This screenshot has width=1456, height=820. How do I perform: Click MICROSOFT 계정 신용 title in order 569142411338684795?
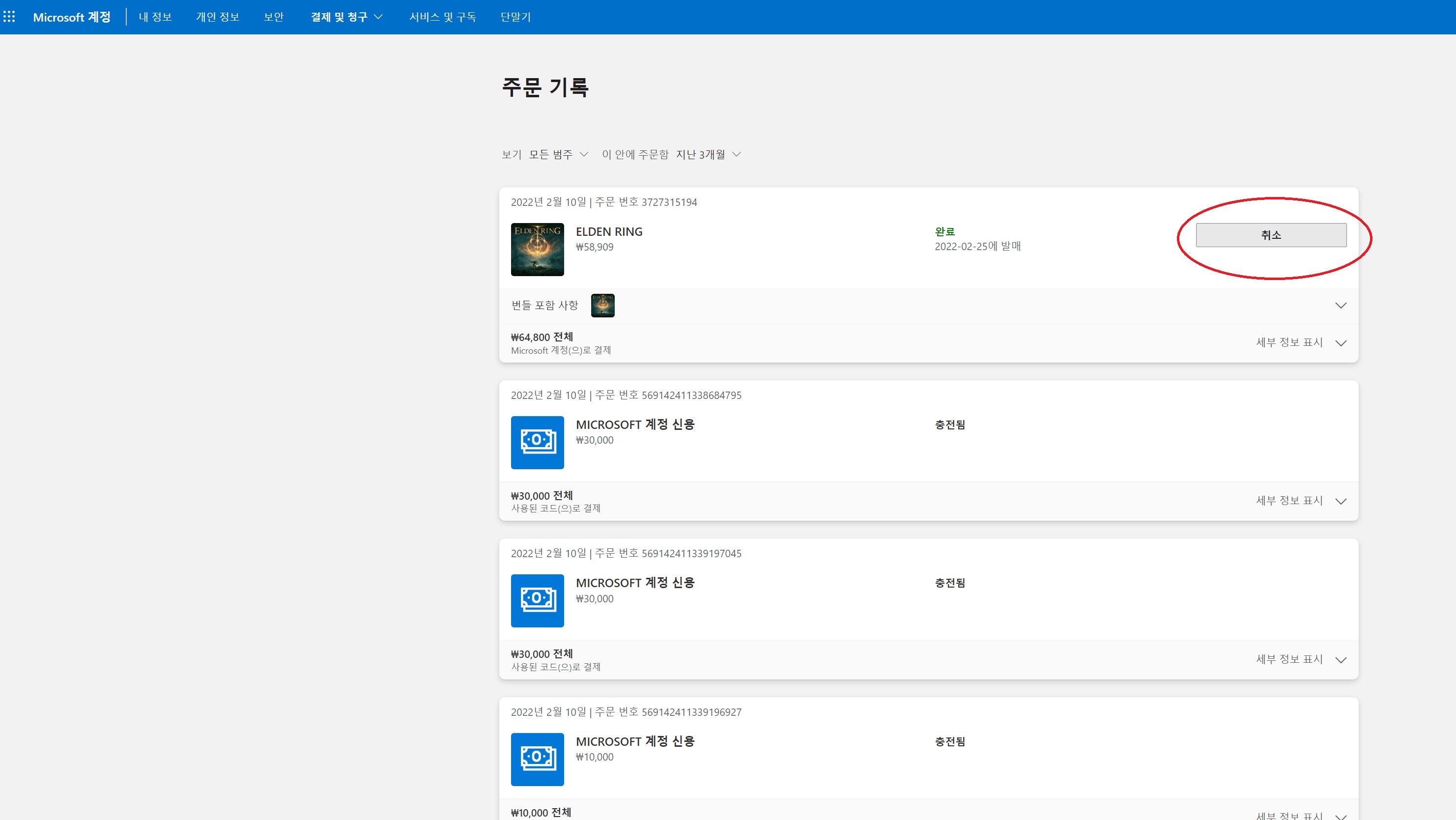635,424
